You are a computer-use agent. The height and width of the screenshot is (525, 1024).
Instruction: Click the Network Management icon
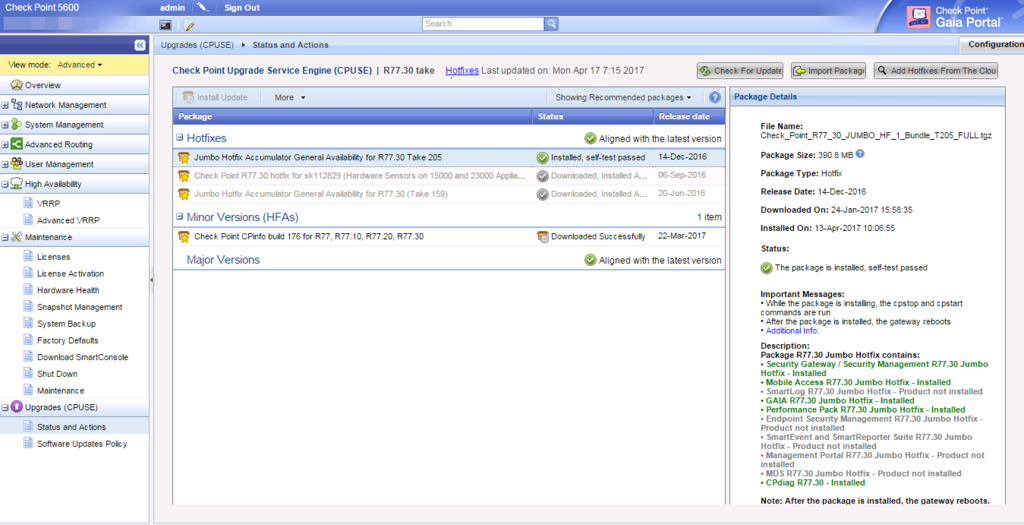click(16, 104)
